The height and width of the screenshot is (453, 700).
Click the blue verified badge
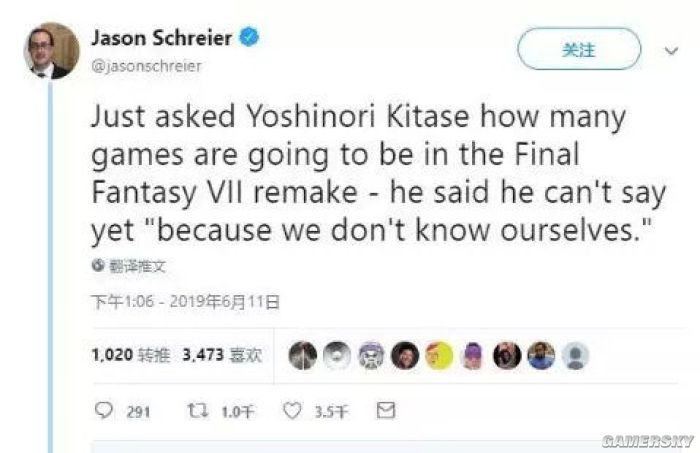point(250,37)
